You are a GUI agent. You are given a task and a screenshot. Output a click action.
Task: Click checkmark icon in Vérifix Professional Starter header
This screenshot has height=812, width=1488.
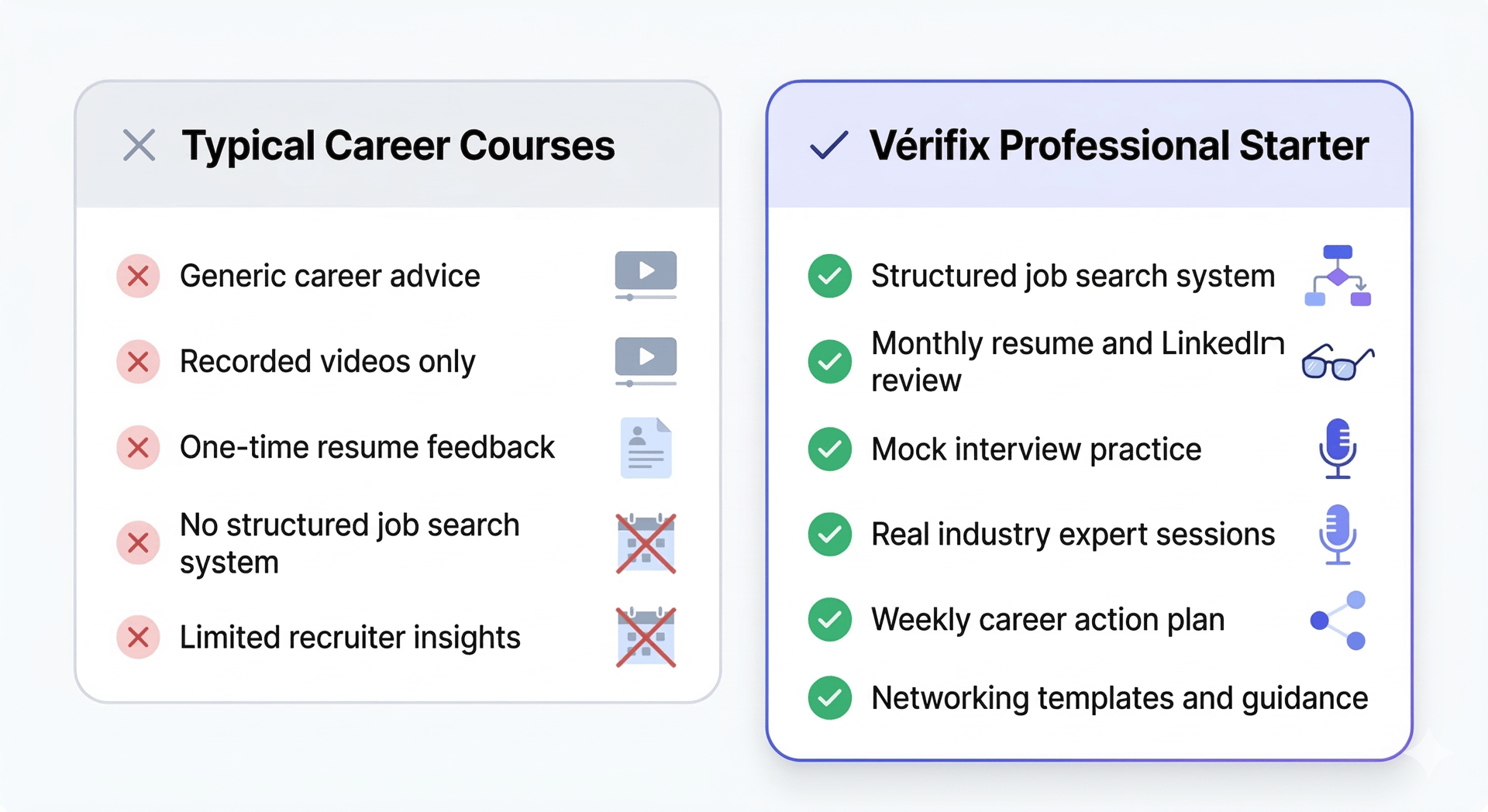(828, 145)
